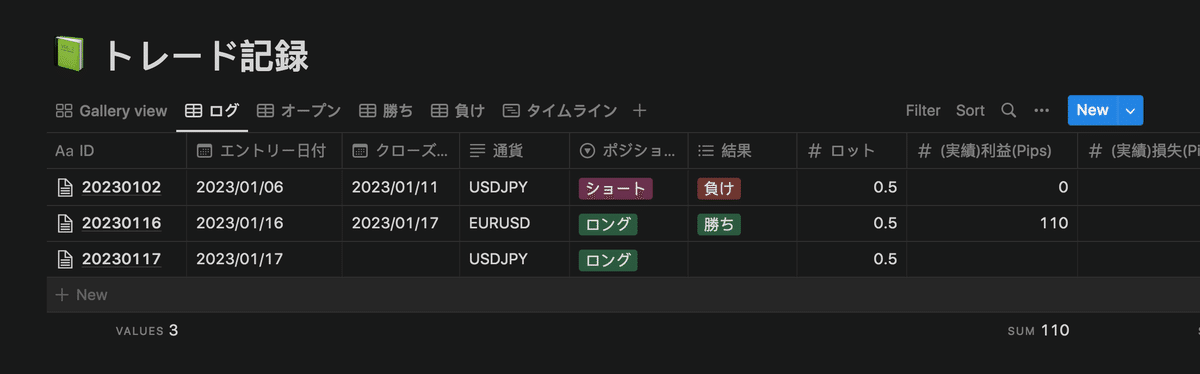Click page icon of row 20230102
Screen dimensions: 1200x374
pyautogui.click(x=65, y=187)
